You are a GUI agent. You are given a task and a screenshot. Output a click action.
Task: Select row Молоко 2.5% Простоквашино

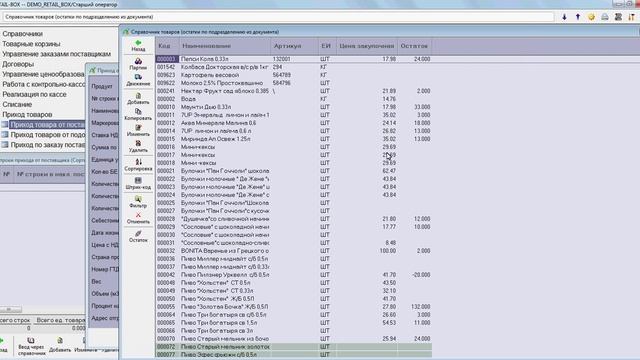pos(293,83)
